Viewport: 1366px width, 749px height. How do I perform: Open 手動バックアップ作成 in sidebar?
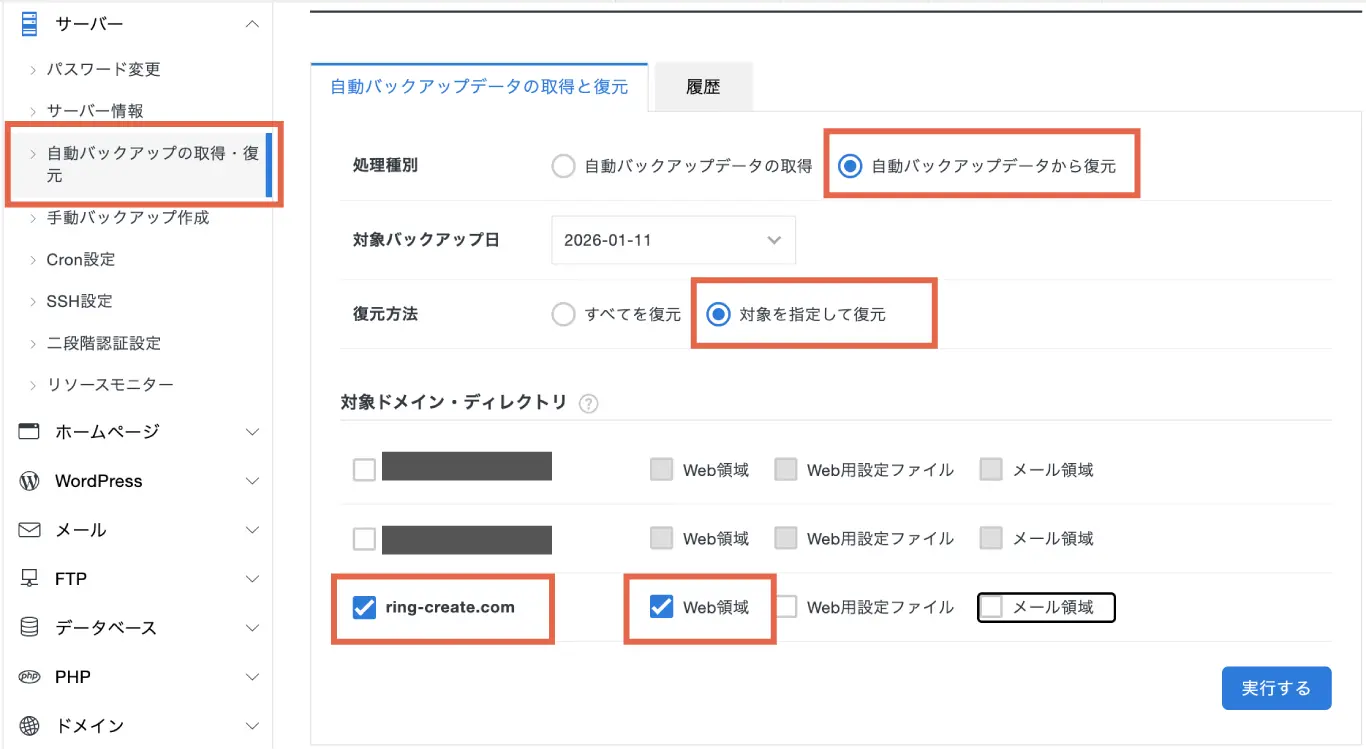click(128, 218)
